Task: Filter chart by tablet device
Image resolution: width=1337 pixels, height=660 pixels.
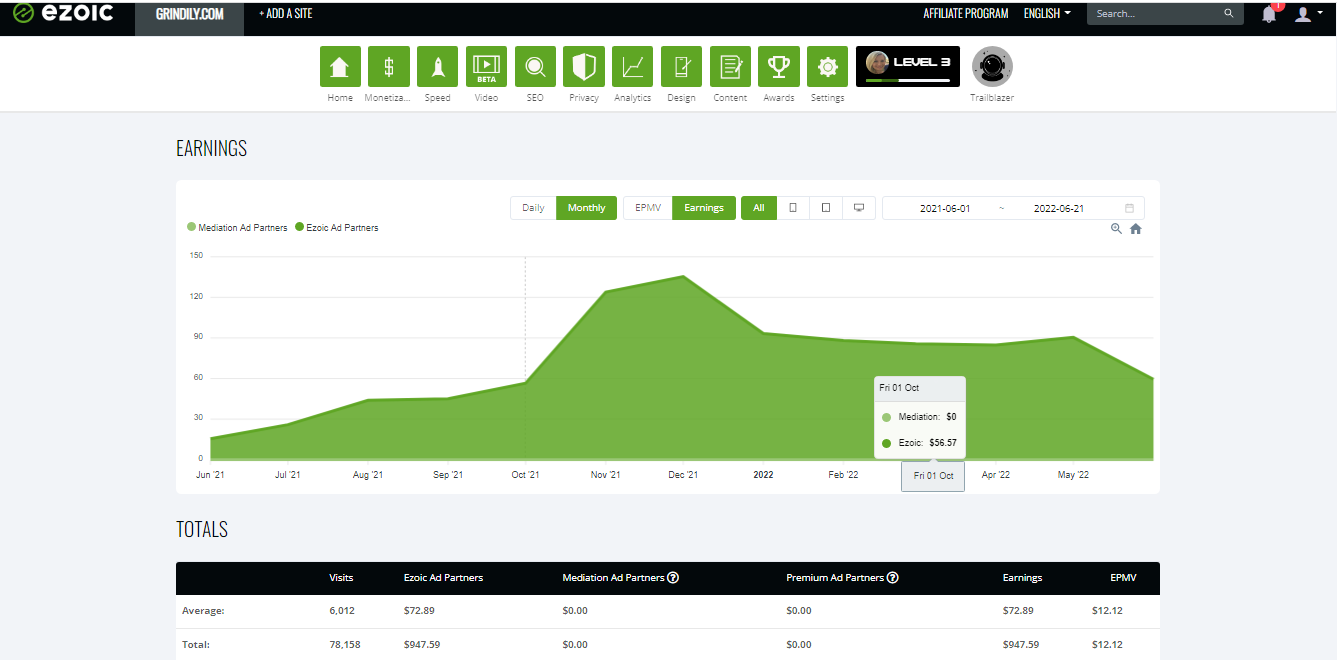Action: (826, 208)
